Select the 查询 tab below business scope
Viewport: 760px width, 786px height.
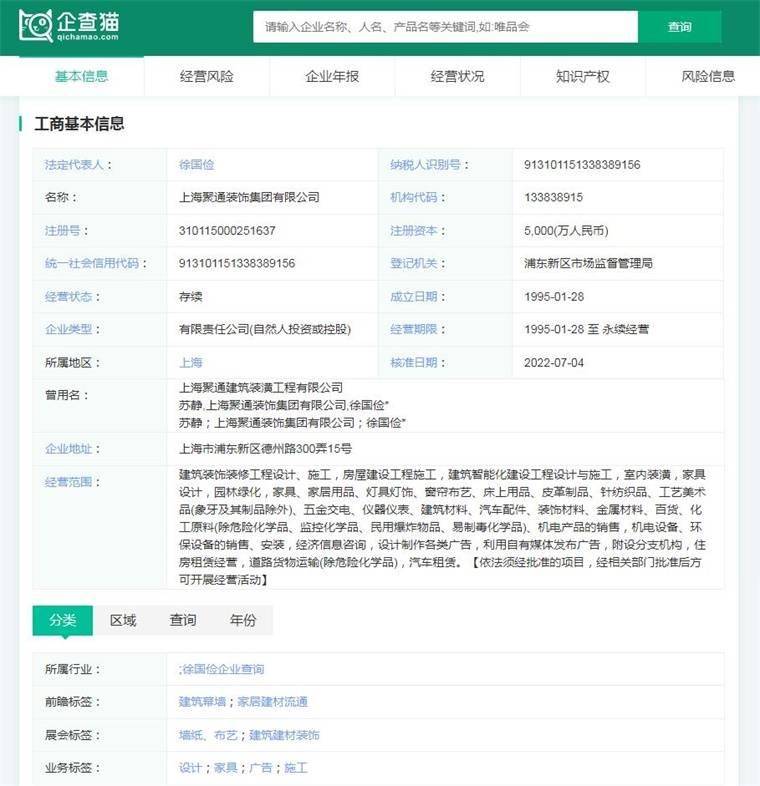click(183, 620)
